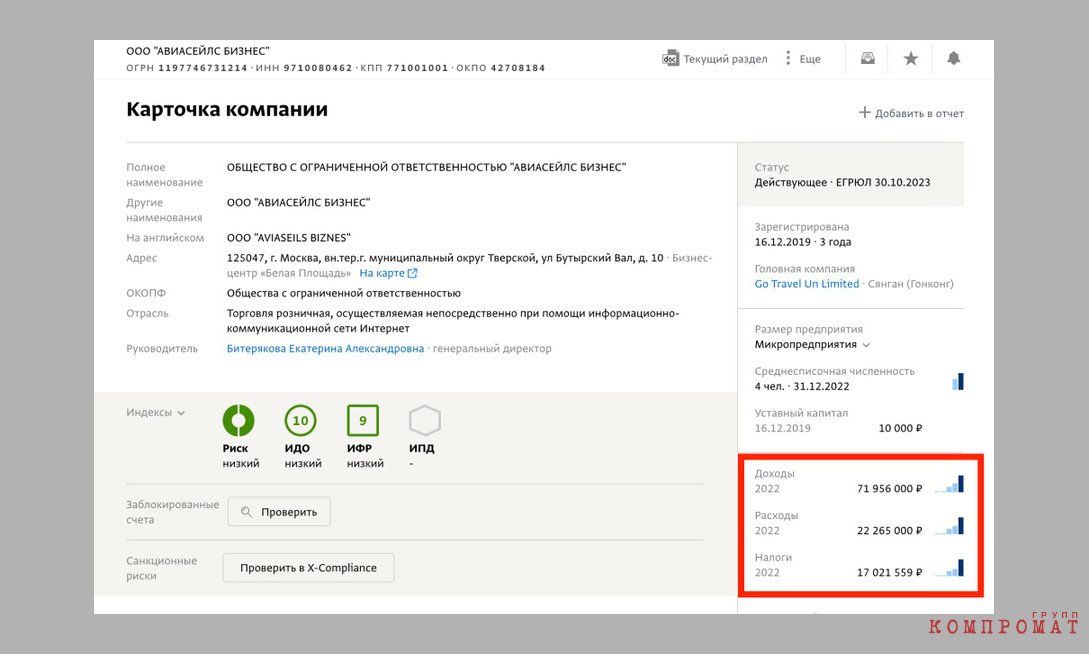Click the expenses value 22 265 000 ₽
This screenshot has width=1089, height=654.
890,530
